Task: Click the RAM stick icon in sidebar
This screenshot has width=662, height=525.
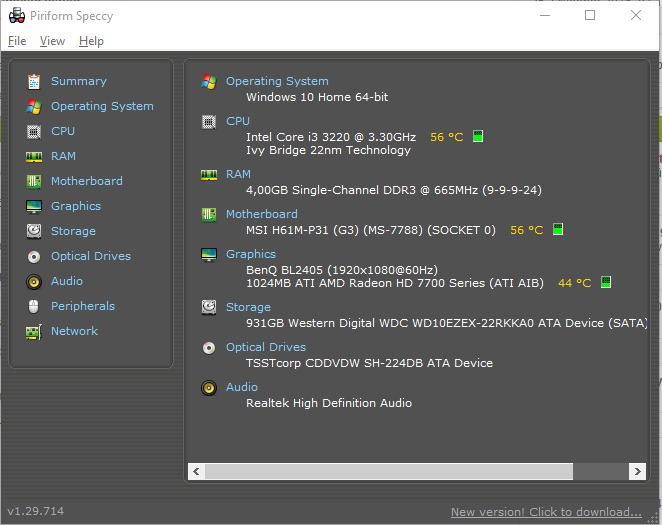Action: [x=34, y=157]
